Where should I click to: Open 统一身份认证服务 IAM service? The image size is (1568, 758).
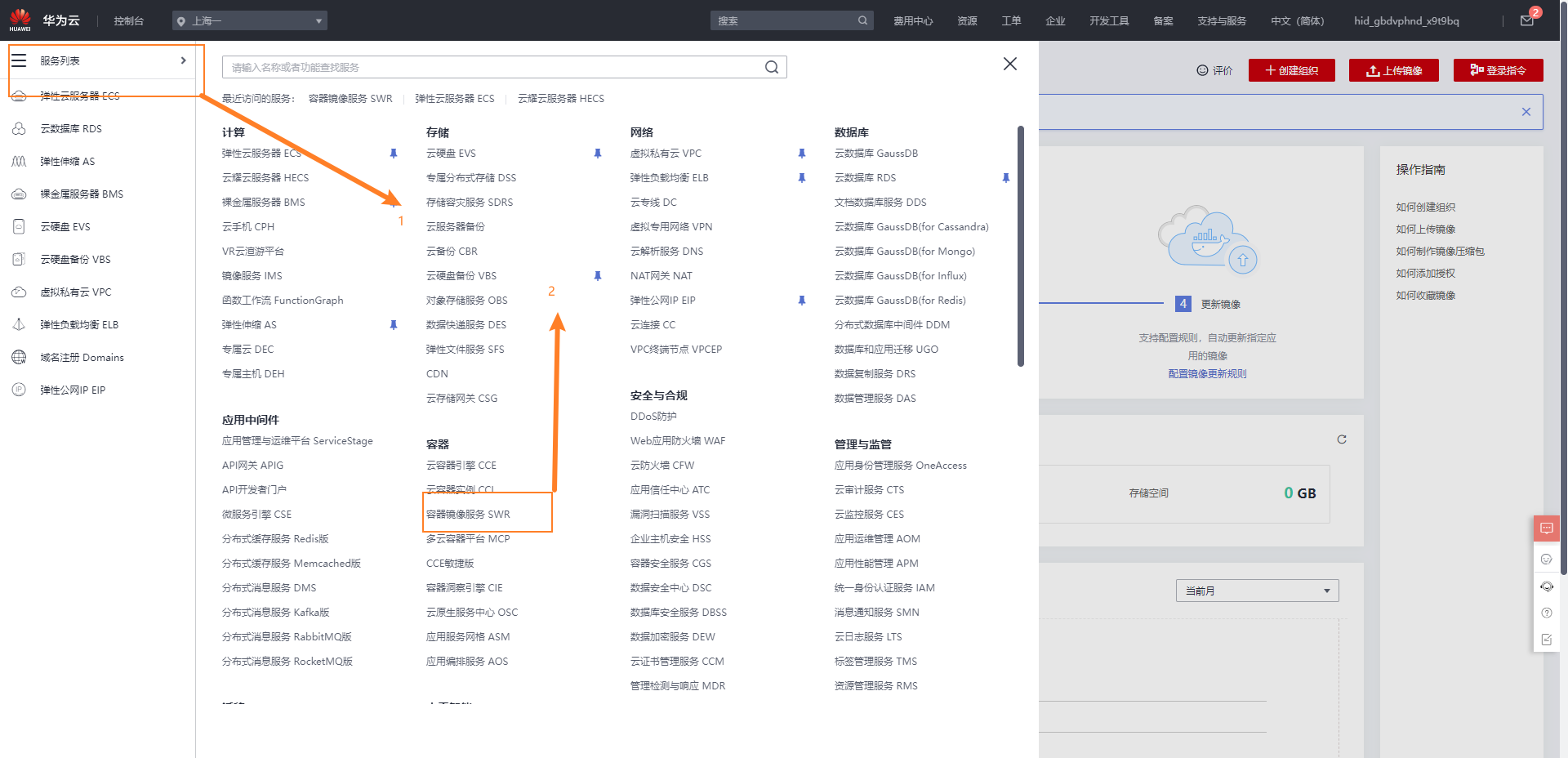884,588
